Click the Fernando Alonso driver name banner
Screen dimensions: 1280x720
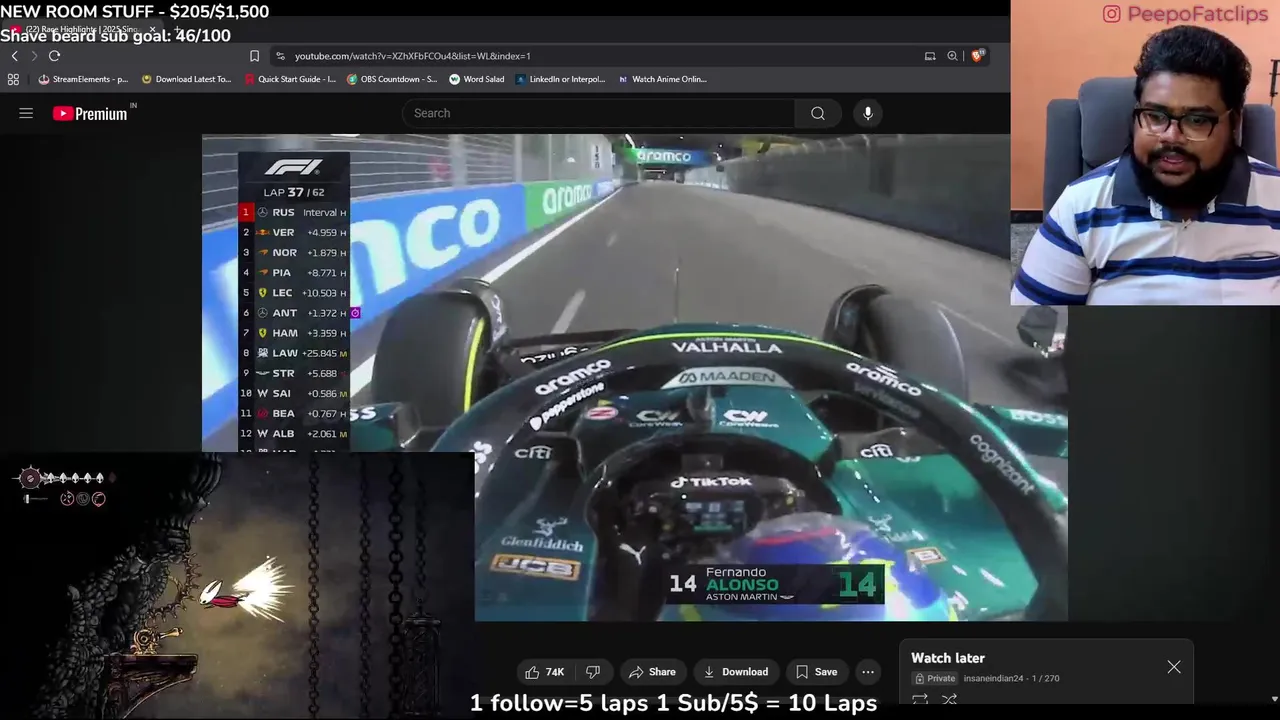coord(776,584)
